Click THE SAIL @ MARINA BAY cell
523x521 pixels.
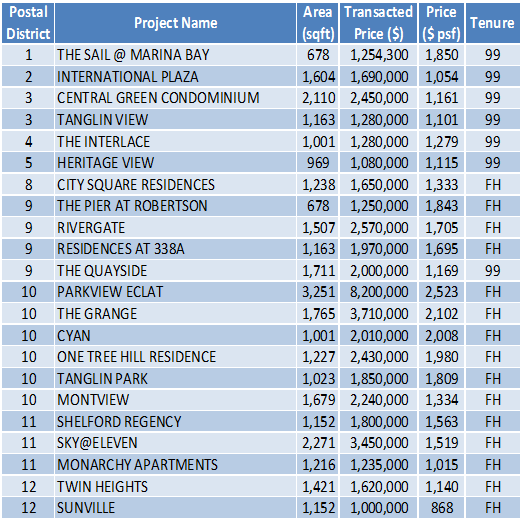pyautogui.click(x=175, y=55)
